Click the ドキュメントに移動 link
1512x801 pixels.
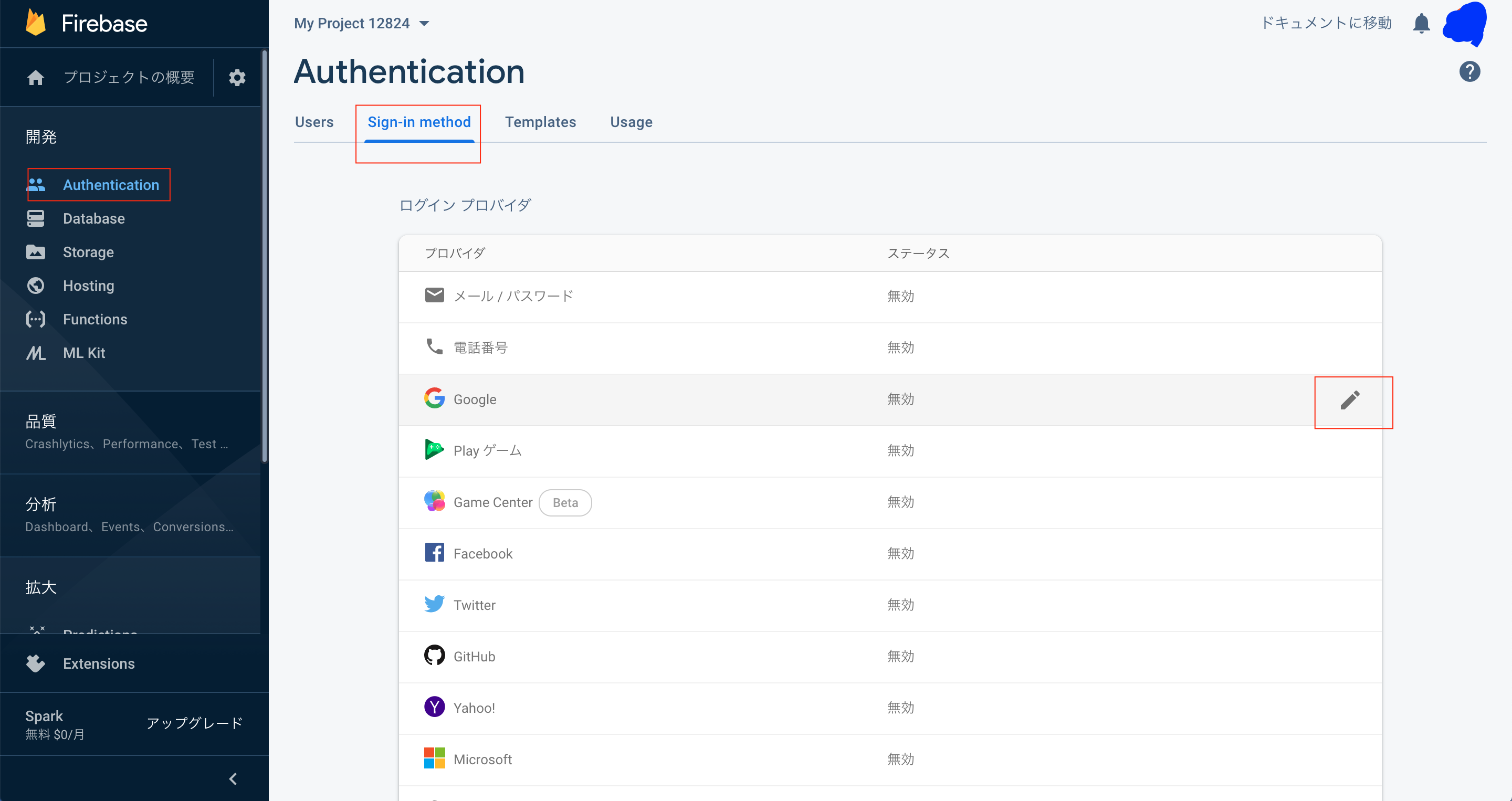click(1326, 24)
